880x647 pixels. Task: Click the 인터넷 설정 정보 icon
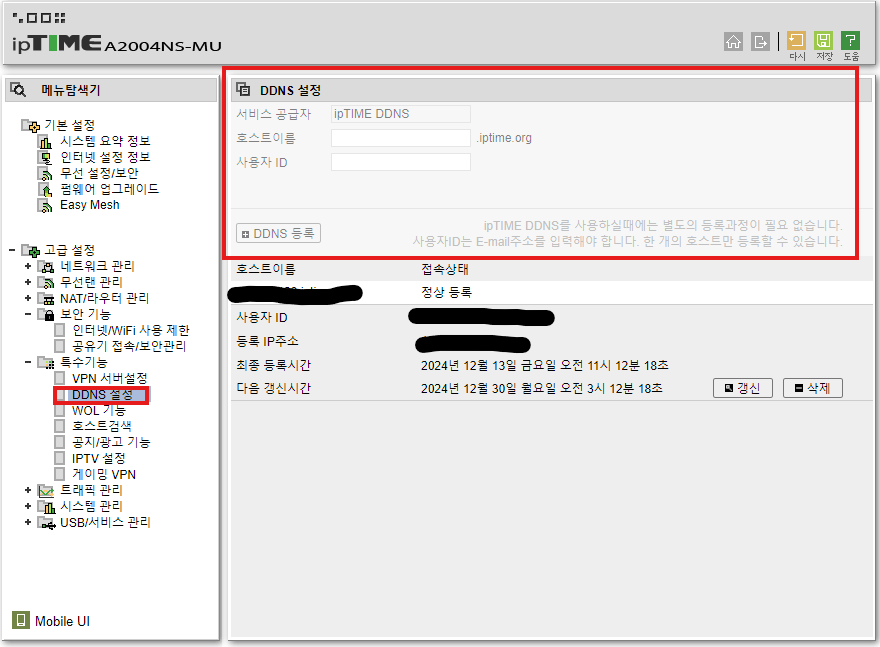pyautogui.click(x=45, y=158)
